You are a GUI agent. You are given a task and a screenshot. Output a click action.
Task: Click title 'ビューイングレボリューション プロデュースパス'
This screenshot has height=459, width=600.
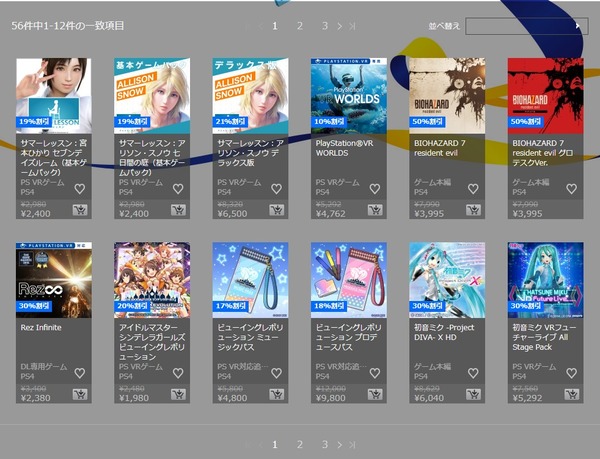click(349, 337)
